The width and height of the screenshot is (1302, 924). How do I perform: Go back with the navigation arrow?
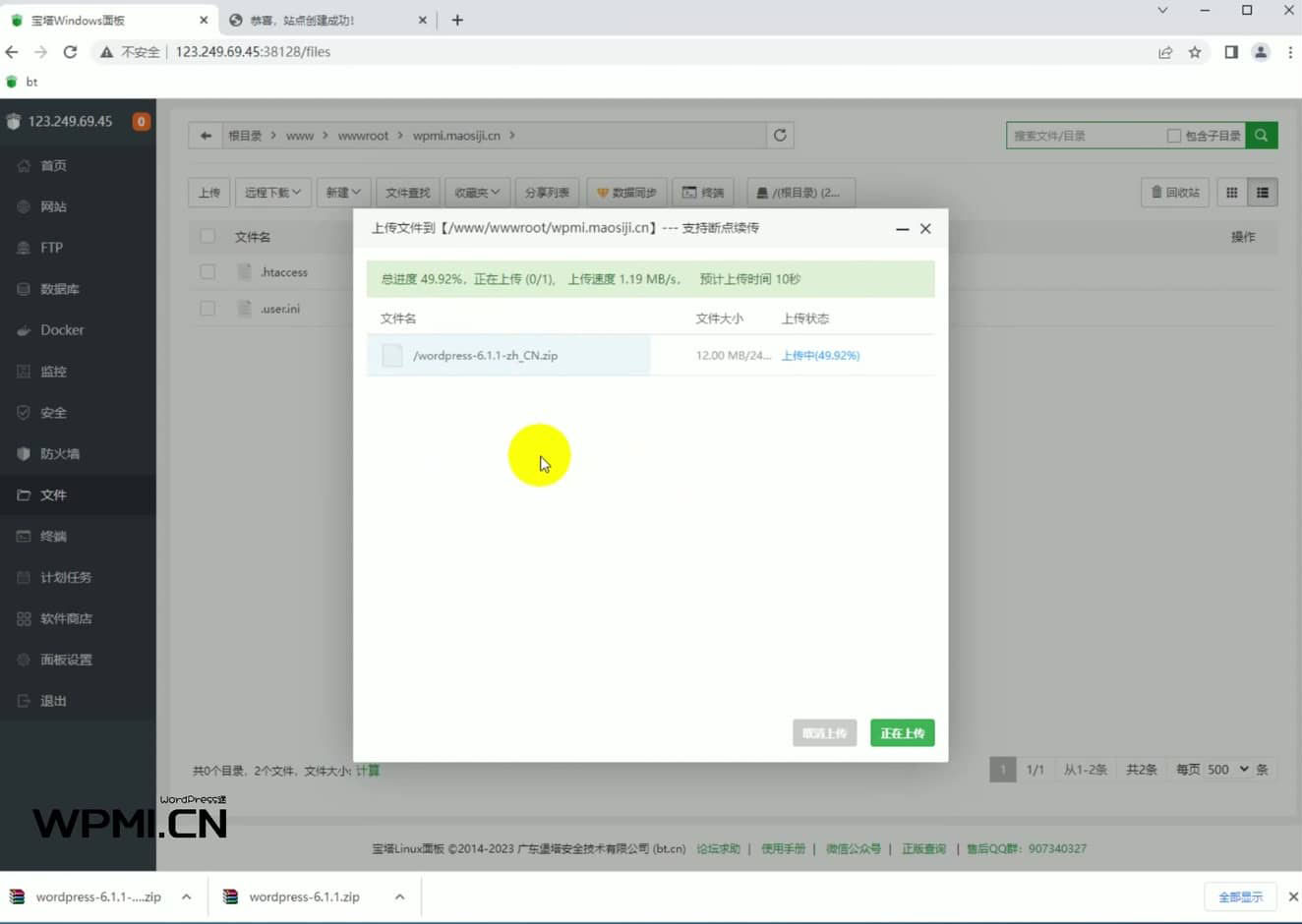coord(205,135)
